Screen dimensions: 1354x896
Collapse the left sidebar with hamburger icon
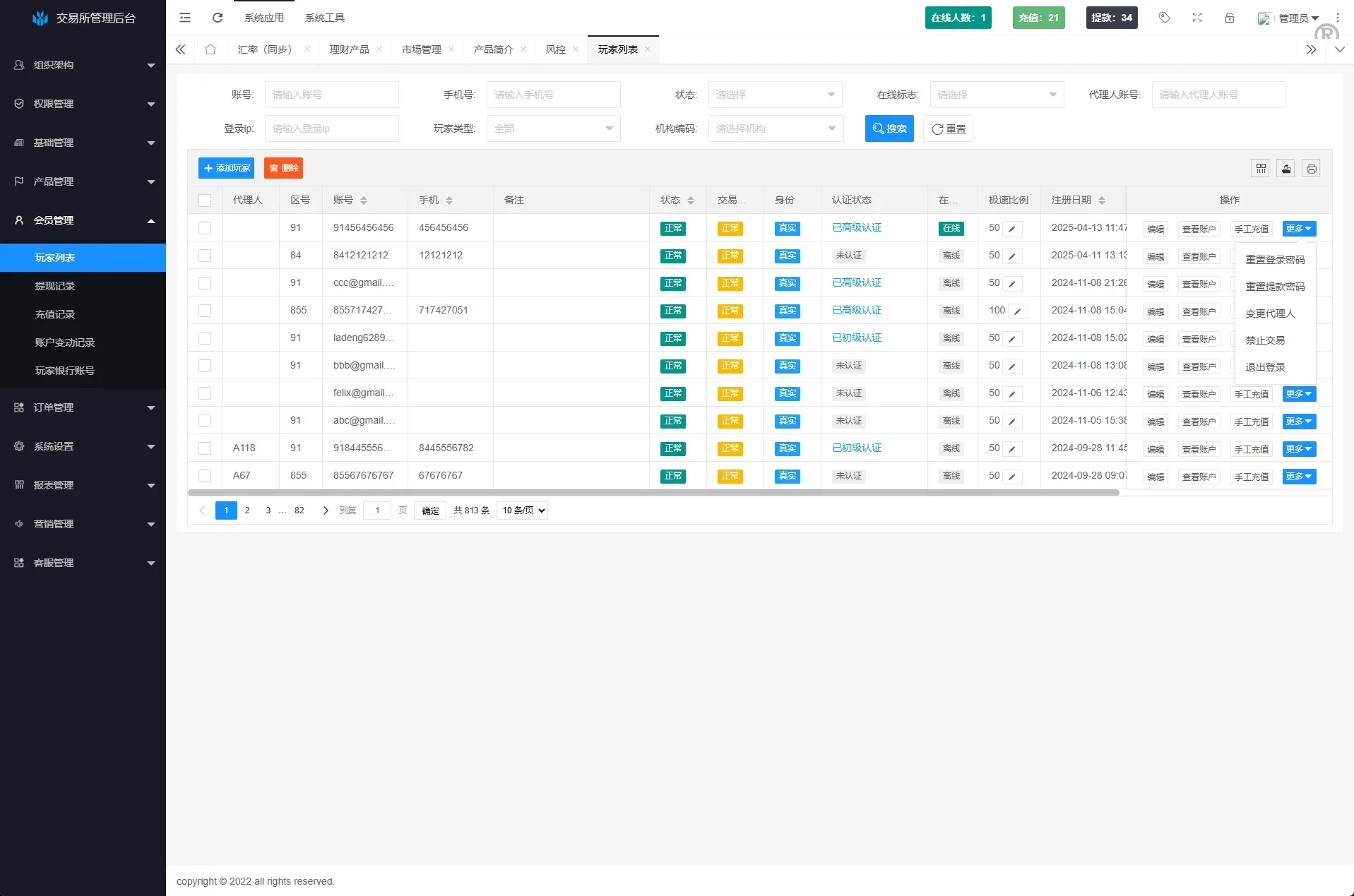(x=184, y=18)
